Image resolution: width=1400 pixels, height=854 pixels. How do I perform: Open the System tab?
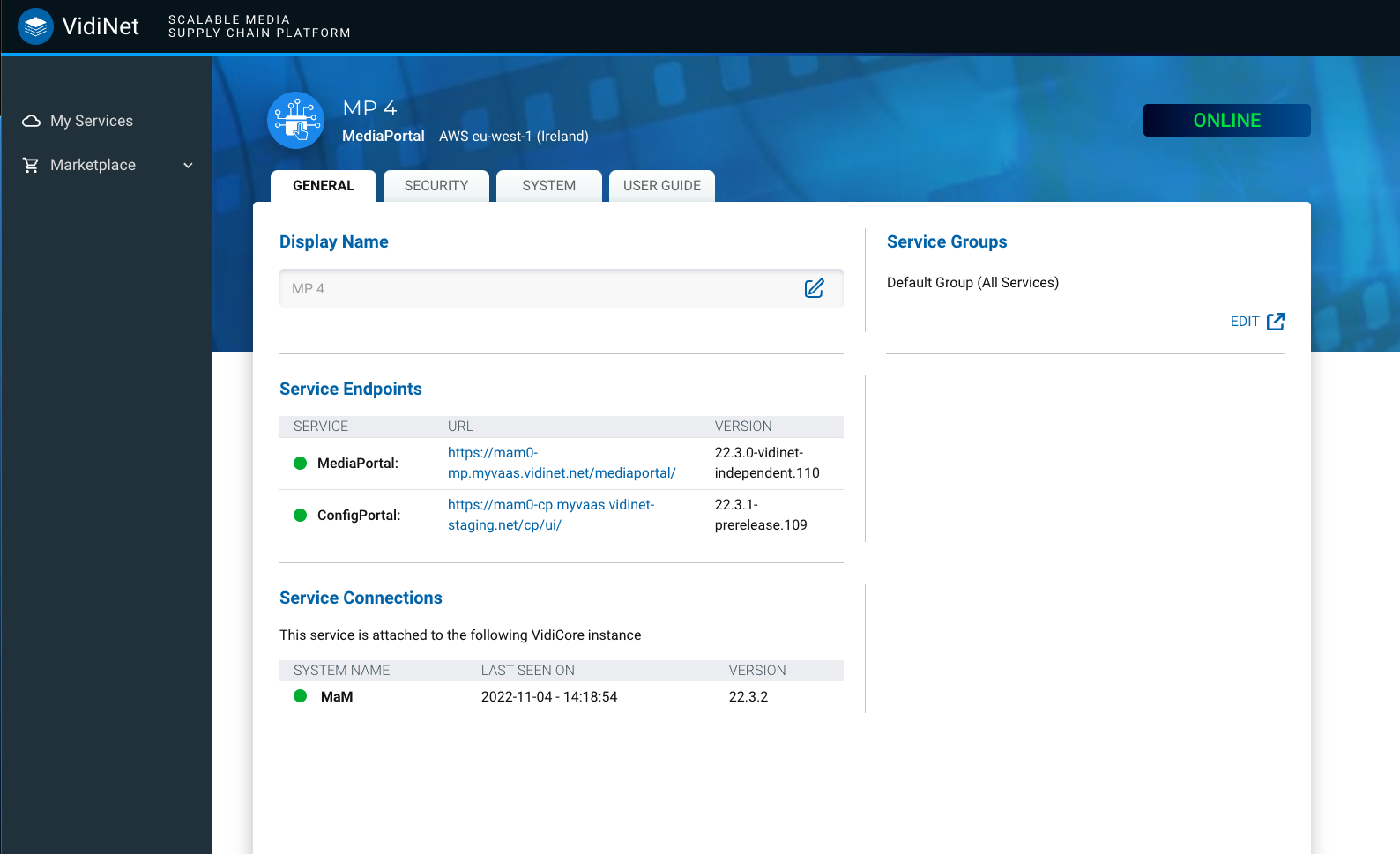(548, 186)
